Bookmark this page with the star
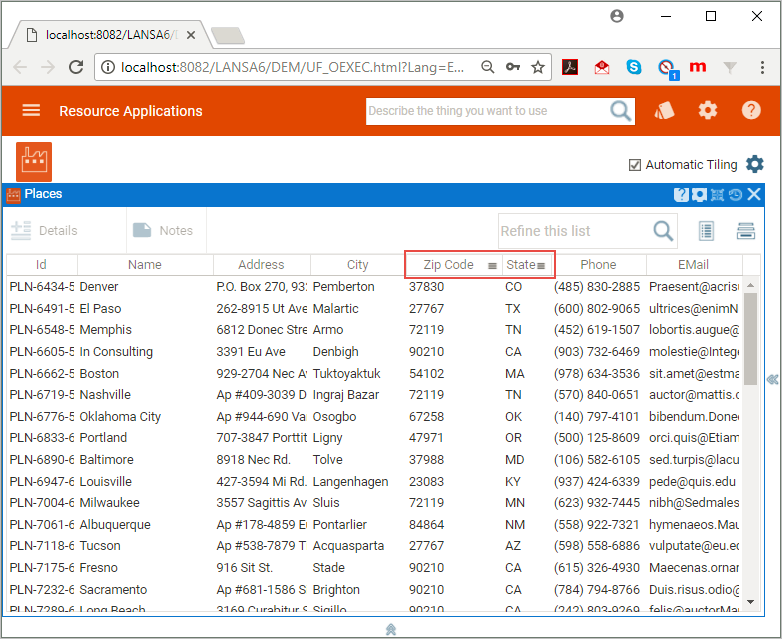 pos(538,67)
